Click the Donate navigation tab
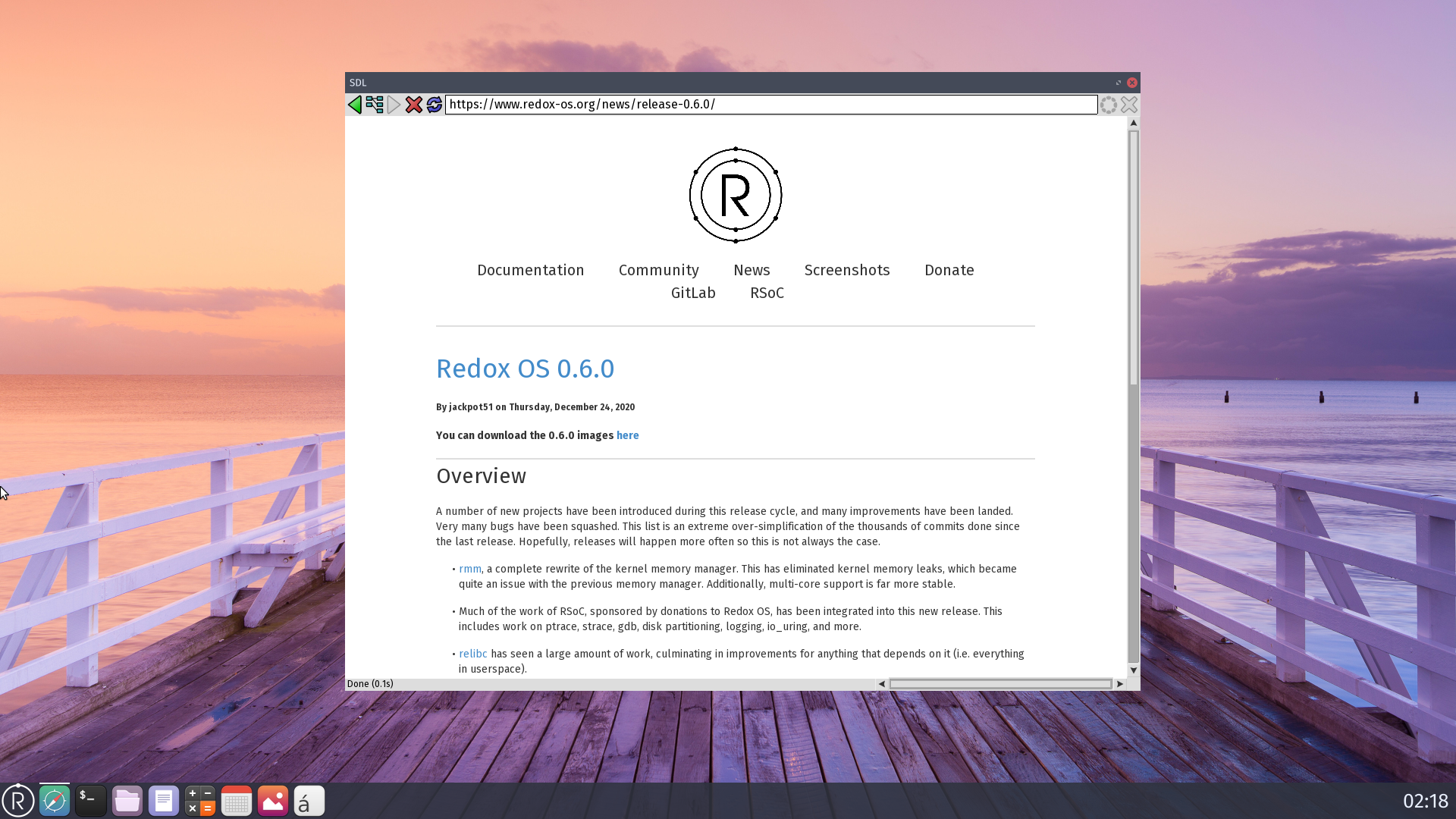The image size is (1456, 819). pos(949,270)
